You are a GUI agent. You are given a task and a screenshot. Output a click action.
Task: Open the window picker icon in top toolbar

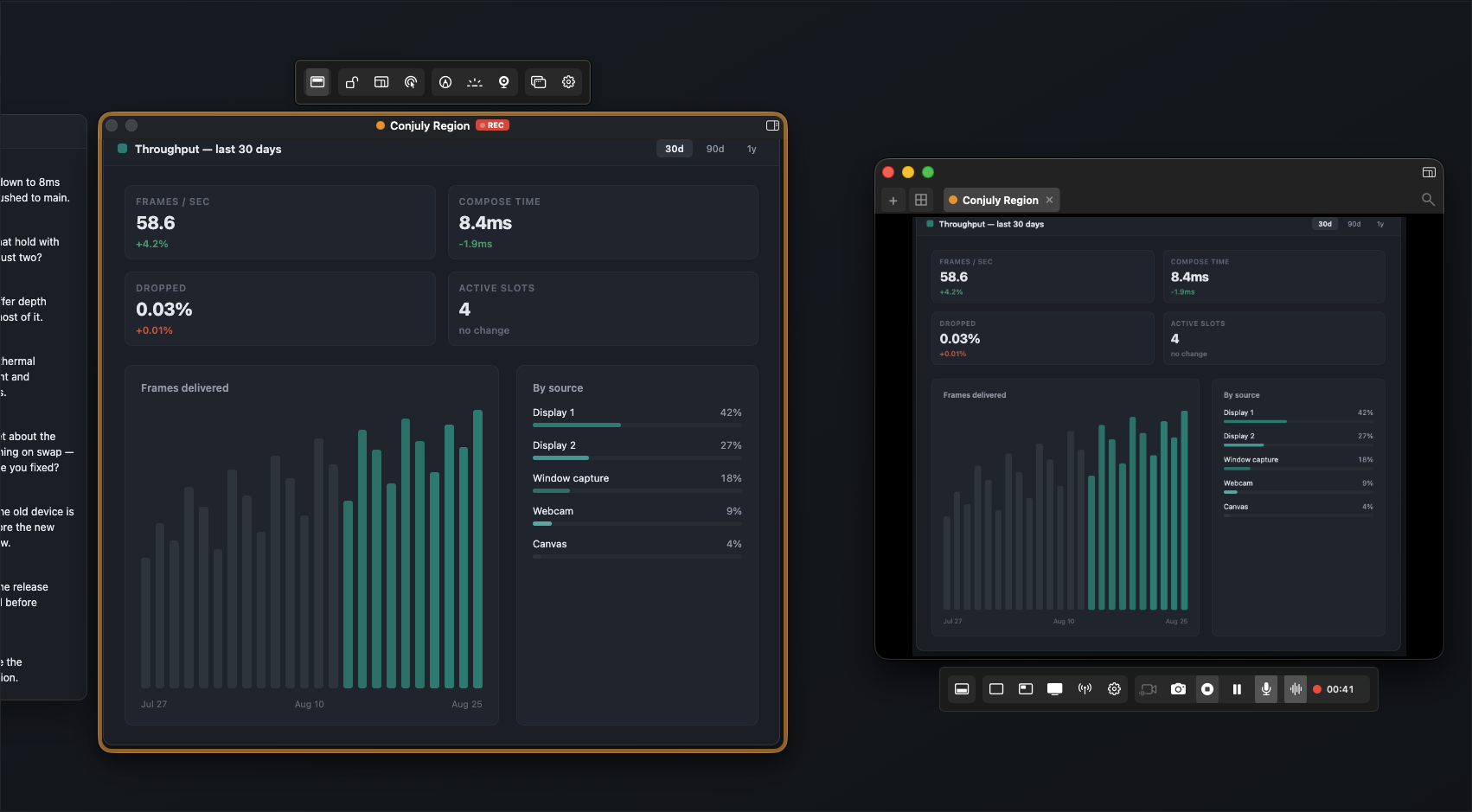pos(539,82)
